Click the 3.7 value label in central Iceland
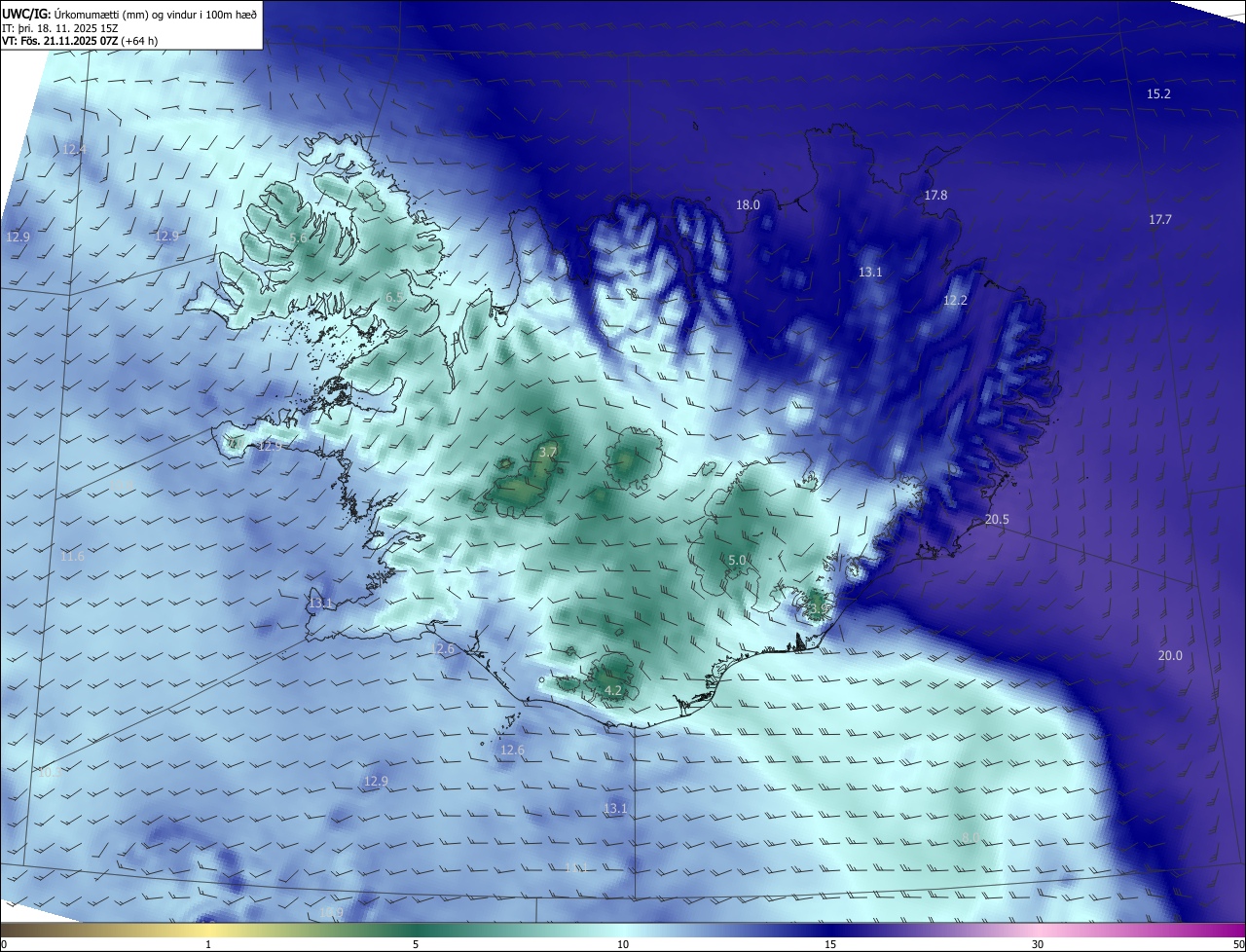The image size is (1246, 952). pyautogui.click(x=548, y=453)
